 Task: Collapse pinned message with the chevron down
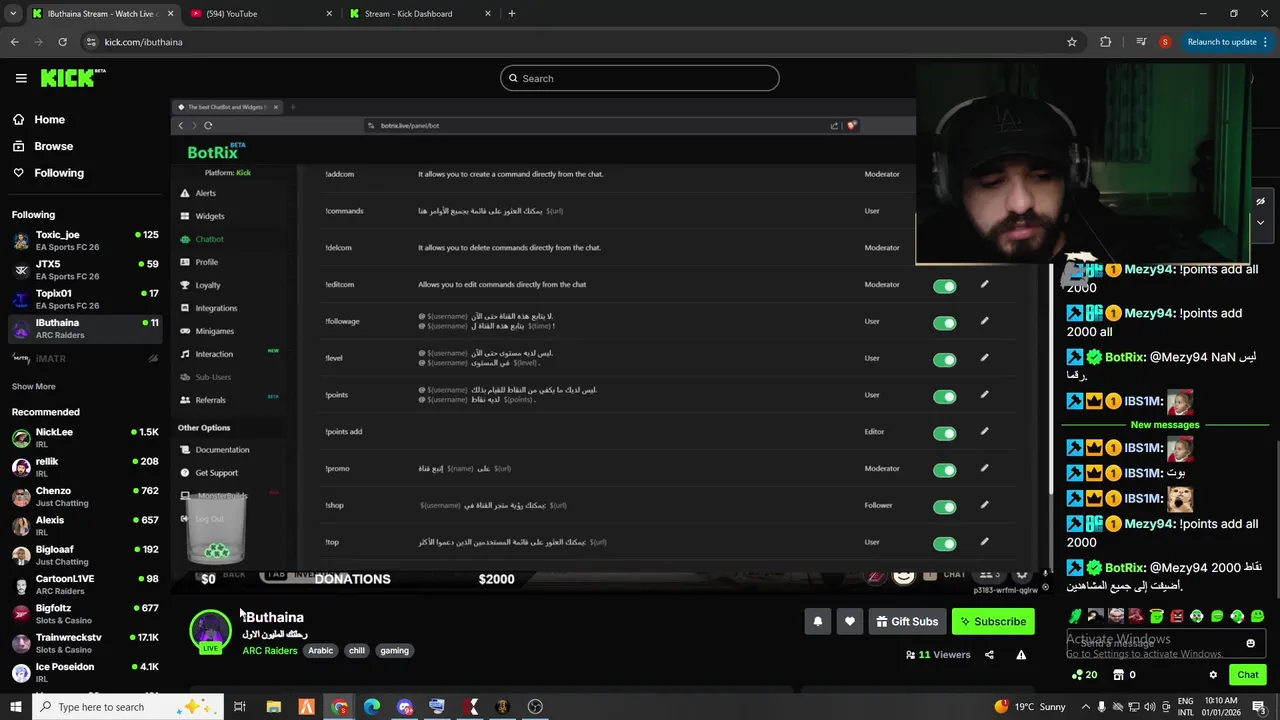(1260, 223)
